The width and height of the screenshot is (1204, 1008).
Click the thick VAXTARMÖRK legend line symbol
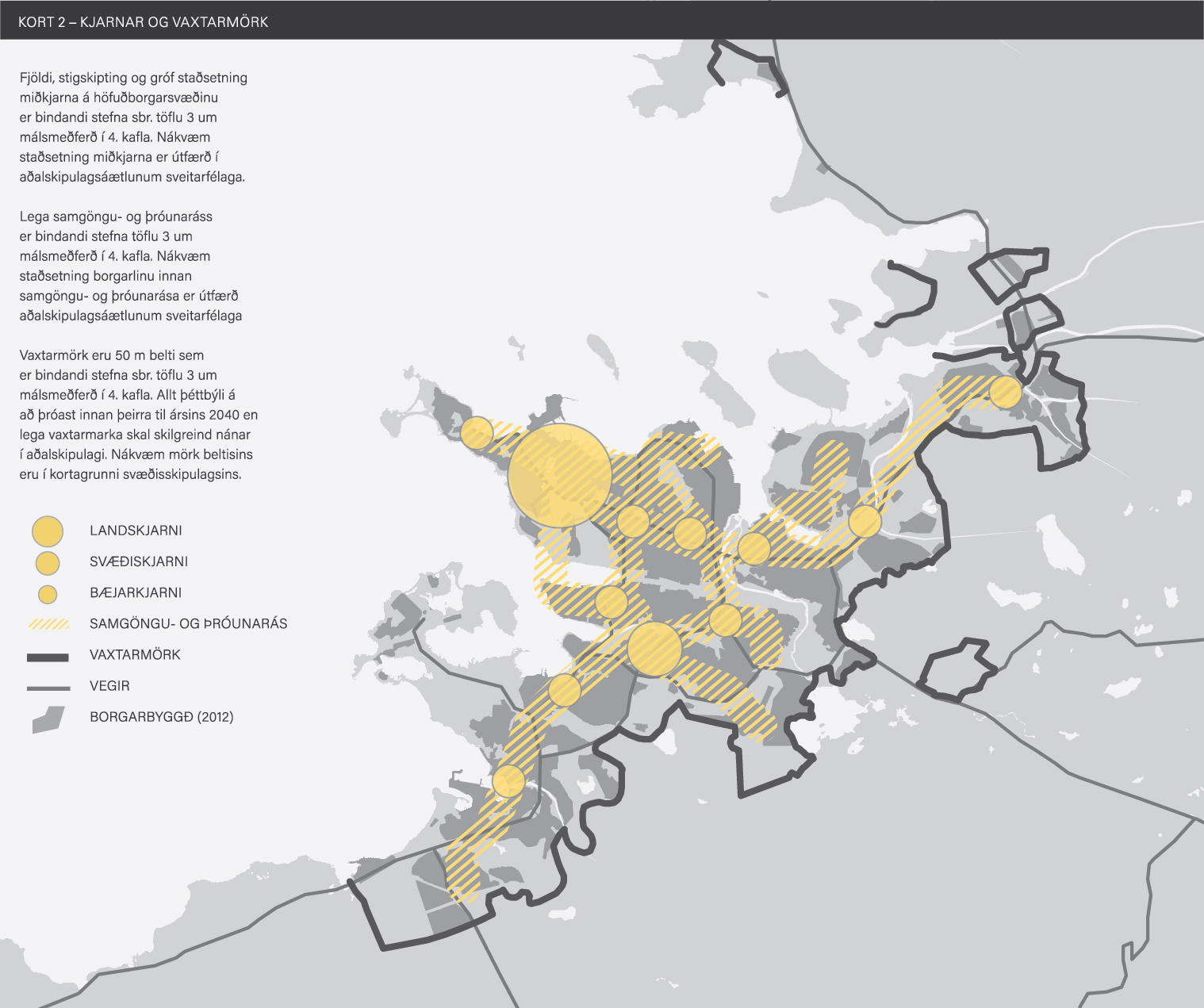pos(48,657)
